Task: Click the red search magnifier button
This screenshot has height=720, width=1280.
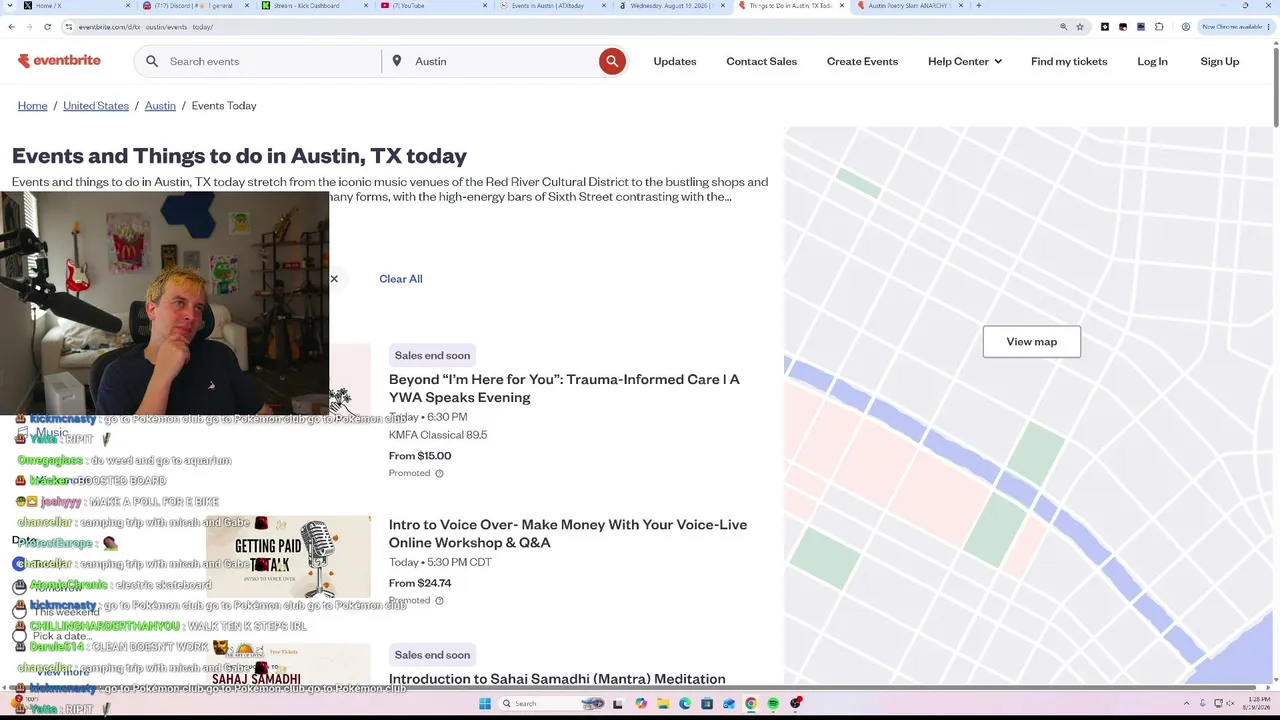Action: click(x=612, y=61)
